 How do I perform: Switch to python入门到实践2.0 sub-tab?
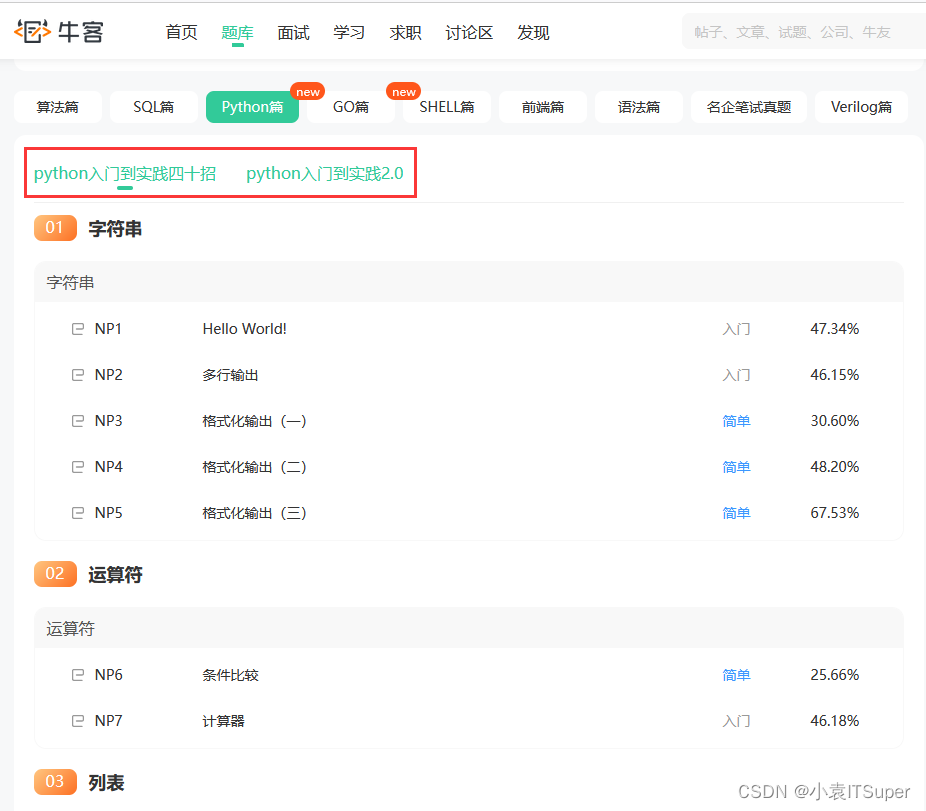[325, 174]
